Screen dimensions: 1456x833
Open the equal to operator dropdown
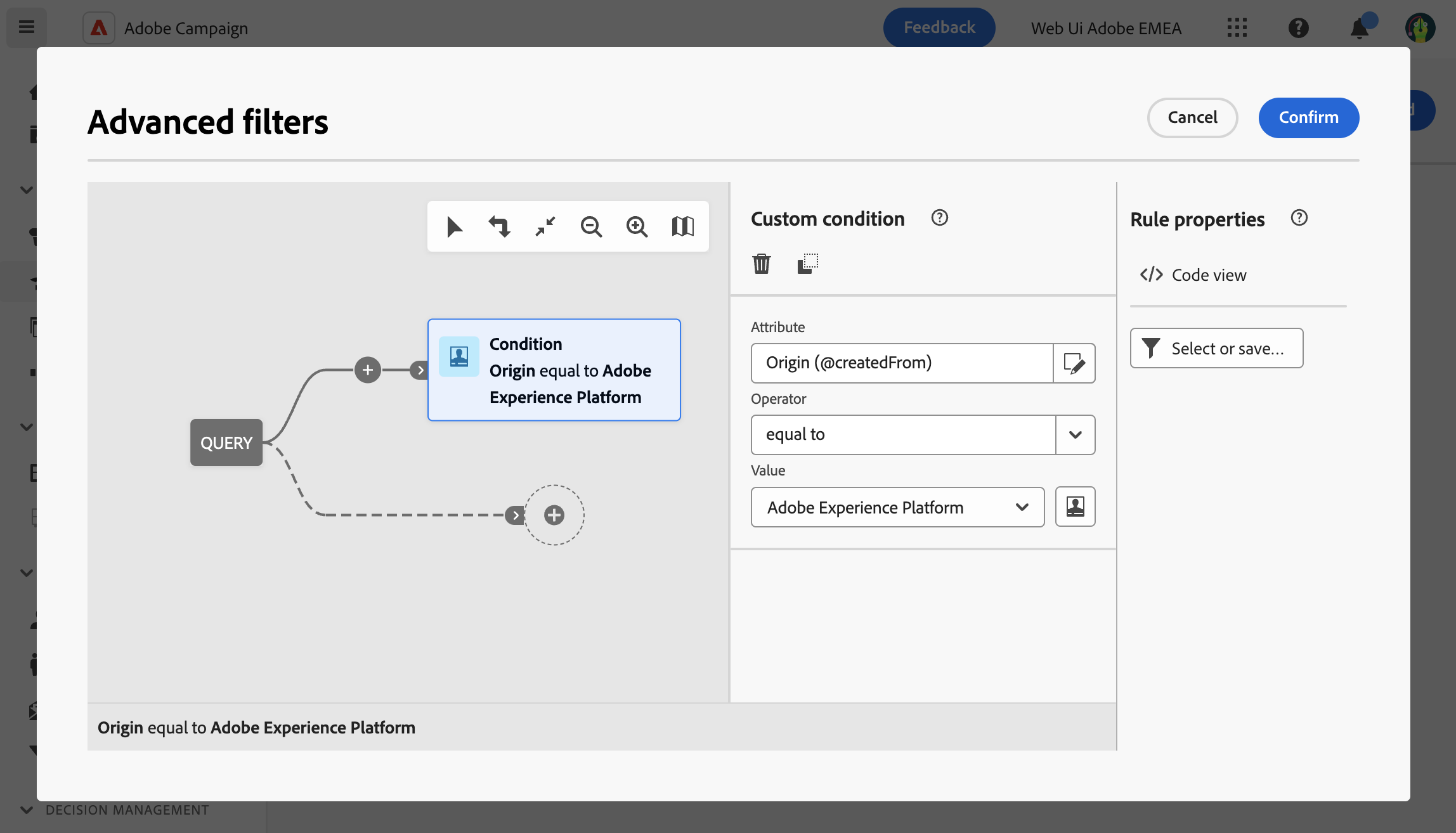(1075, 435)
